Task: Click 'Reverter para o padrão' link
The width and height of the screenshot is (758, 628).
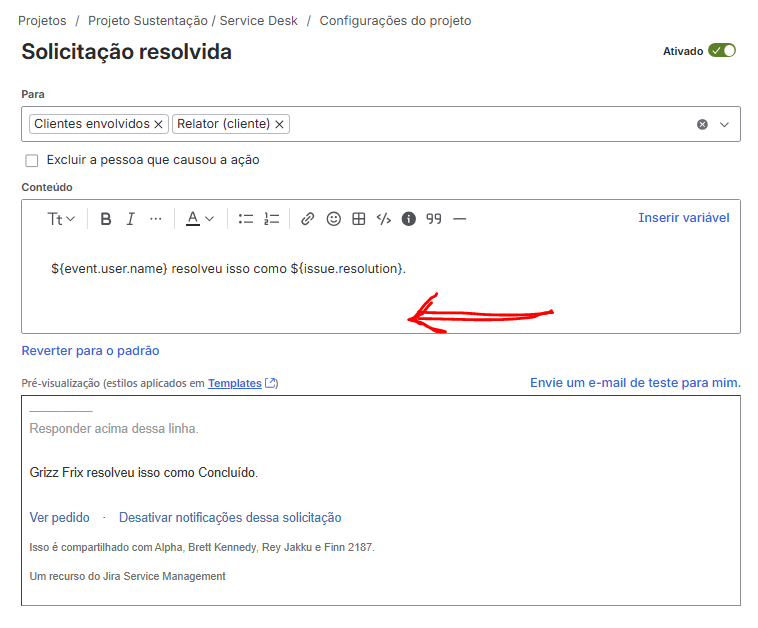Action: 90,351
